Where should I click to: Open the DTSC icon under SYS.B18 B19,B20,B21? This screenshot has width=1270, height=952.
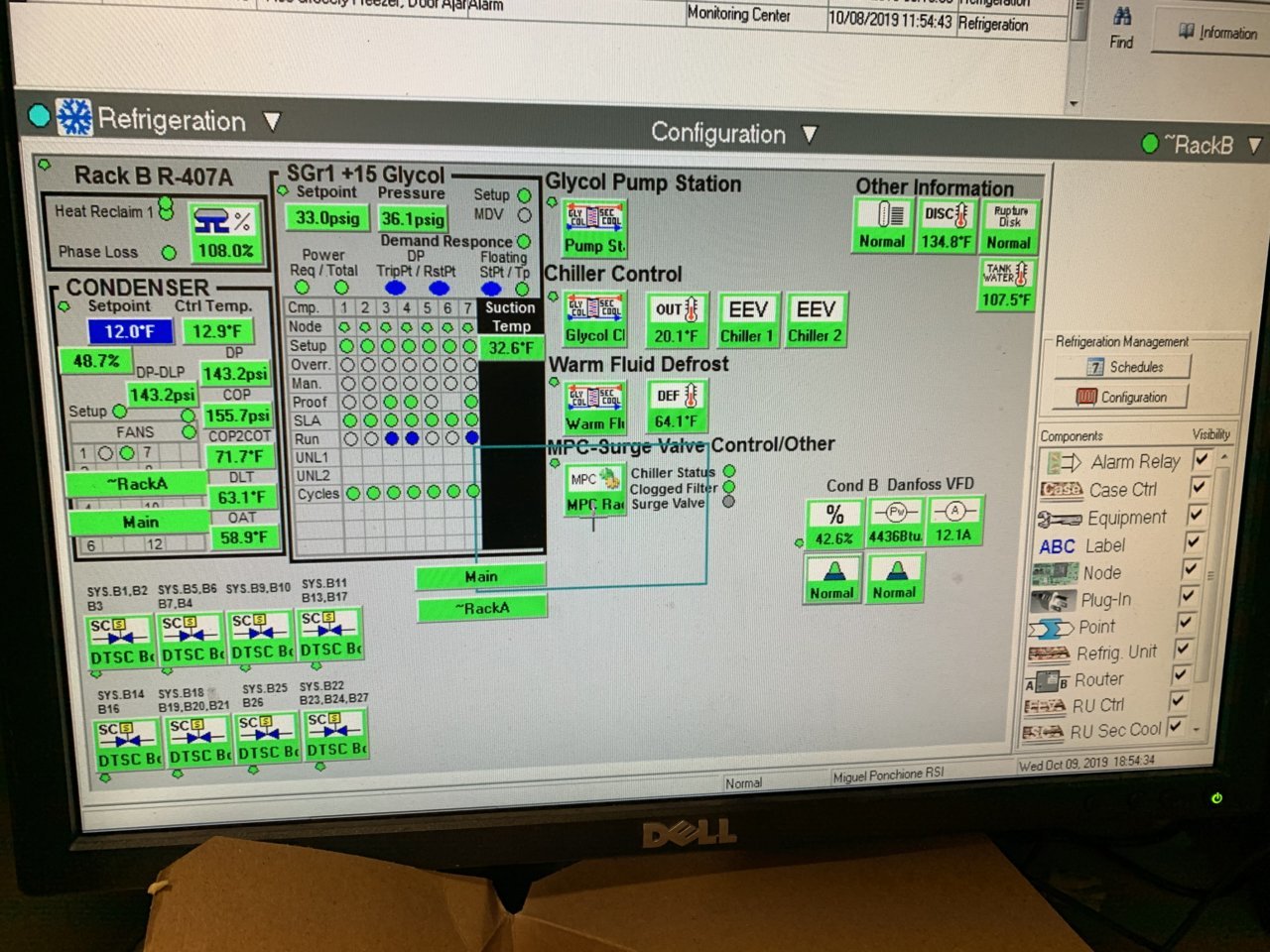coord(199,742)
